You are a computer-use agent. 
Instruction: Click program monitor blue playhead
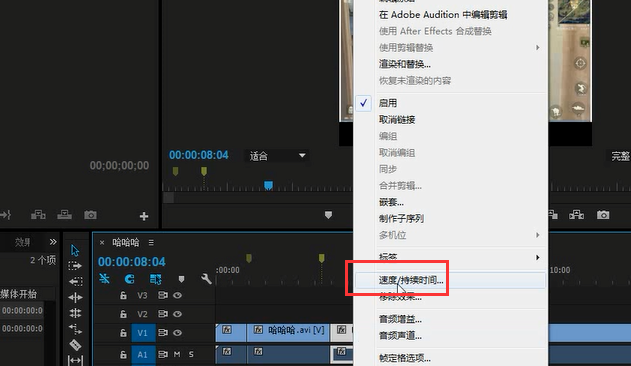pos(268,185)
